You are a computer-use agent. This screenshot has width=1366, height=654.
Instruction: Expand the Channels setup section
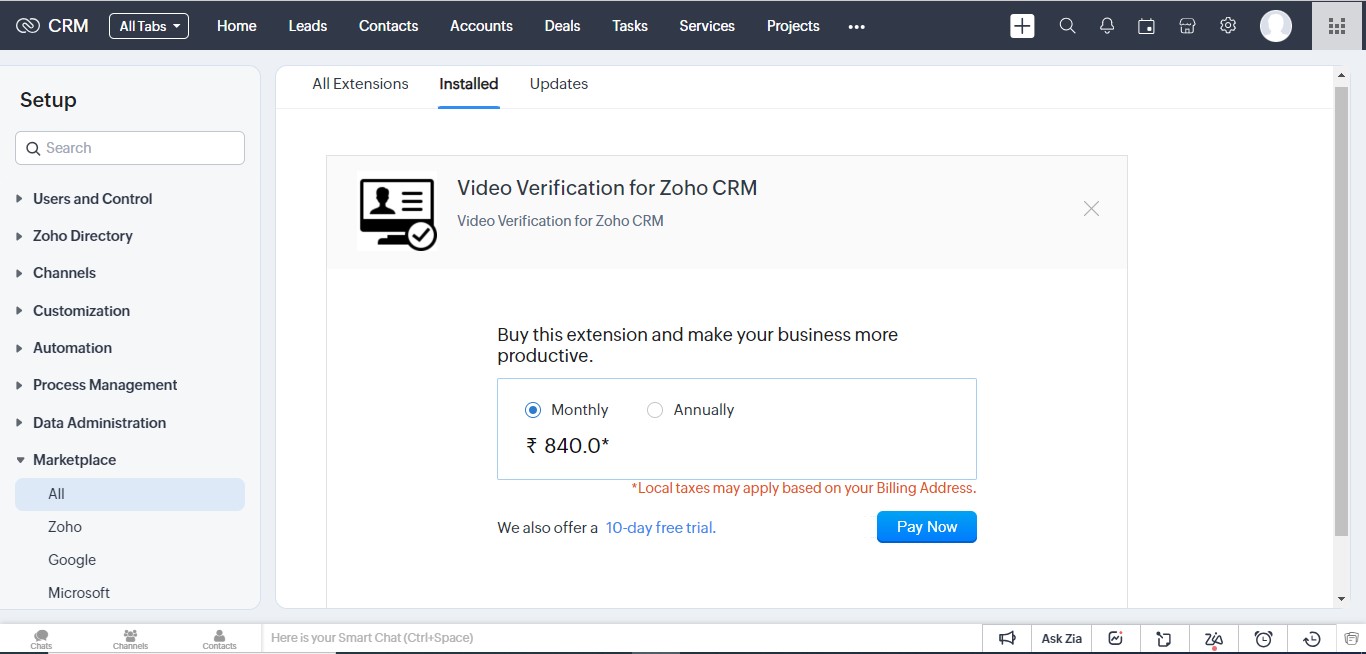pyautogui.click(x=64, y=273)
